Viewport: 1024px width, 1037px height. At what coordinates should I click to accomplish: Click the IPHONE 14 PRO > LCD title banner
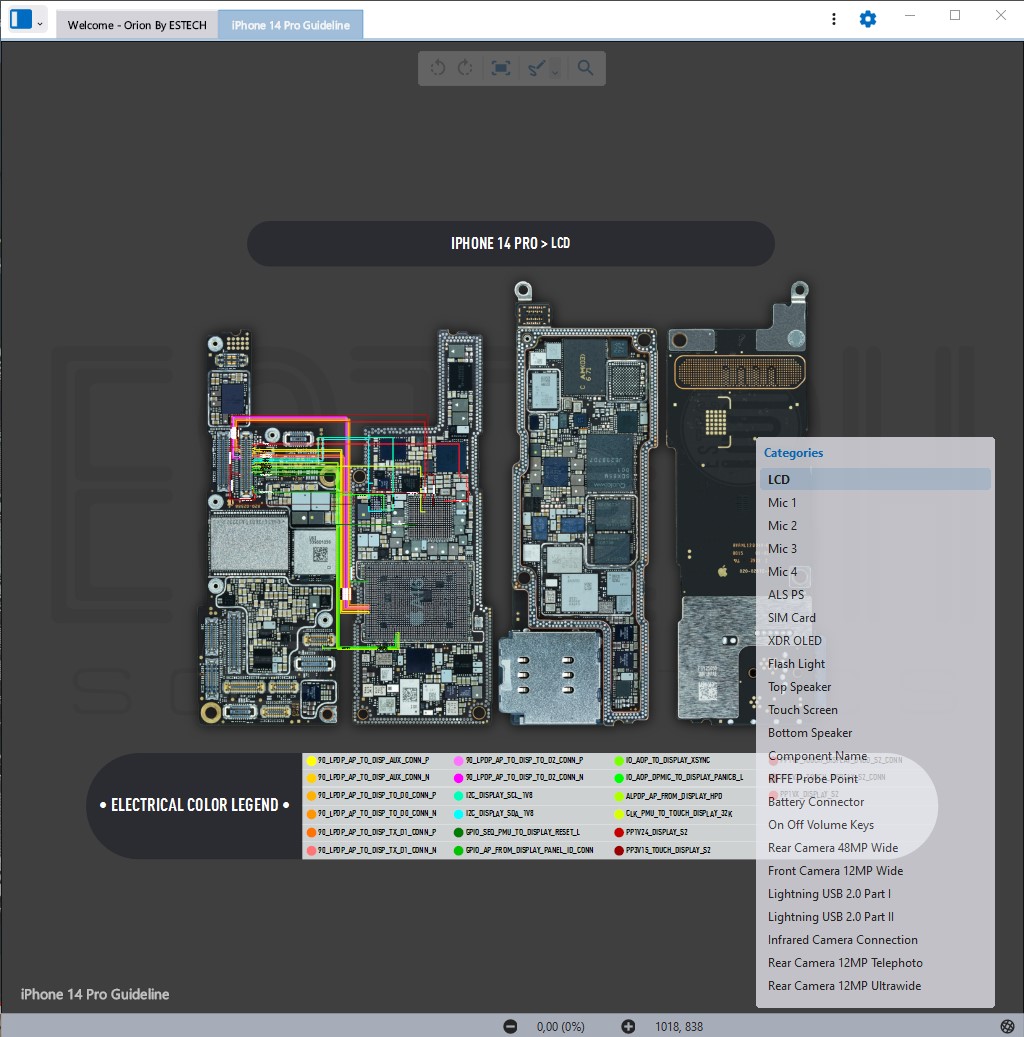(511, 243)
